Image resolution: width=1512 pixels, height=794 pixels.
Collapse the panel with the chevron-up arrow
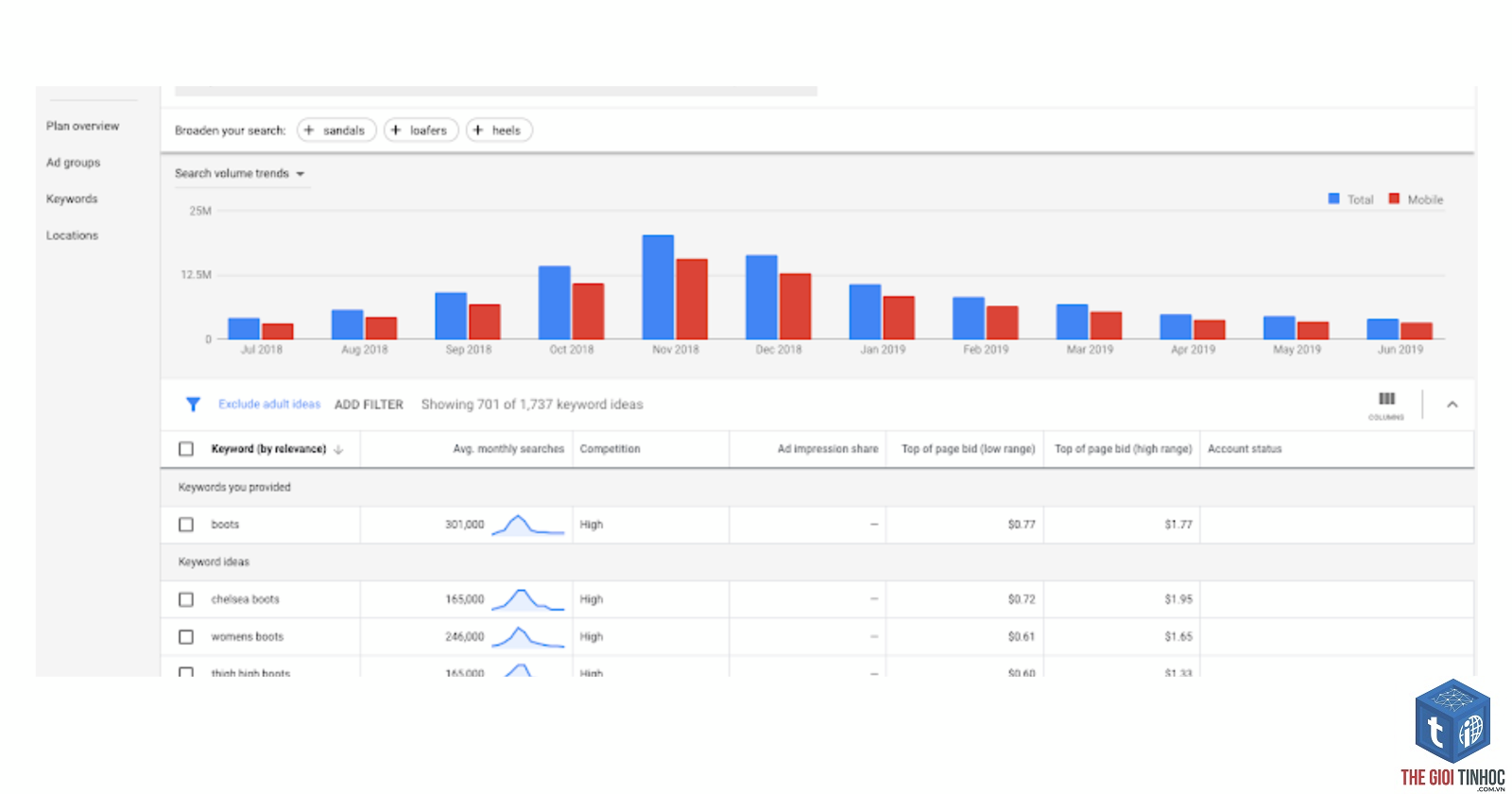click(x=1452, y=405)
